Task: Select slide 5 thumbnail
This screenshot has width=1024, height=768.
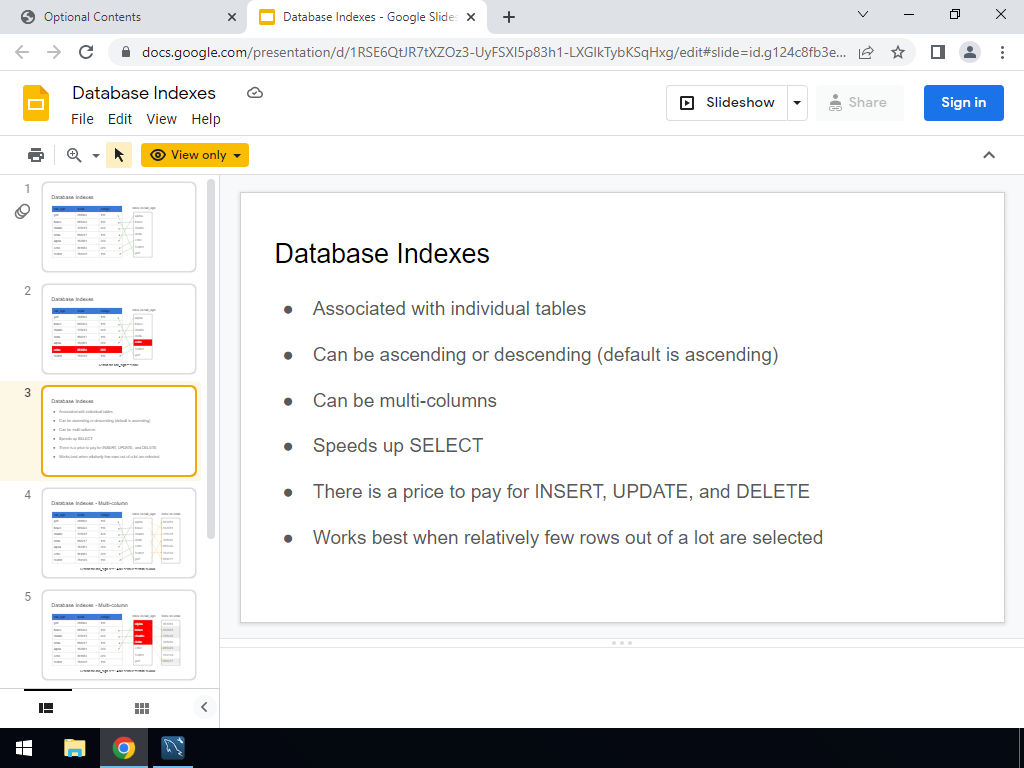Action: (x=119, y=635)
